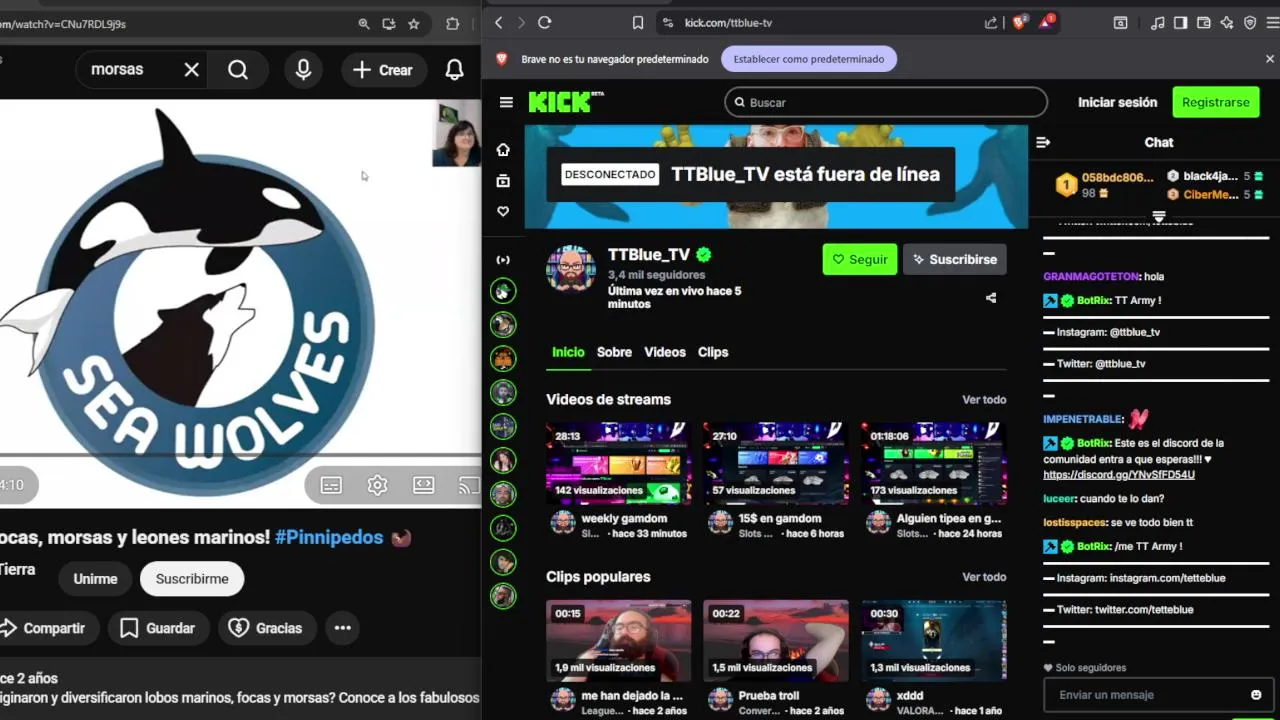Open more actions ellipsis under YouTube video
The height and width of the screenshot is (720, 1280).
pos(343,628)
